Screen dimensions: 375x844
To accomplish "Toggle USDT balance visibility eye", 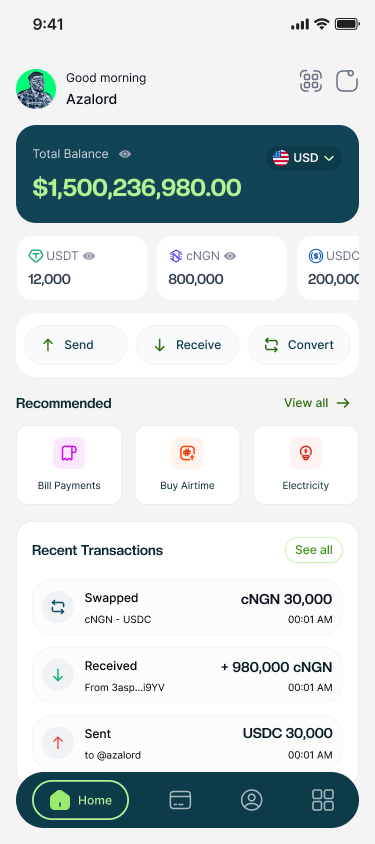I will [89, 256].
